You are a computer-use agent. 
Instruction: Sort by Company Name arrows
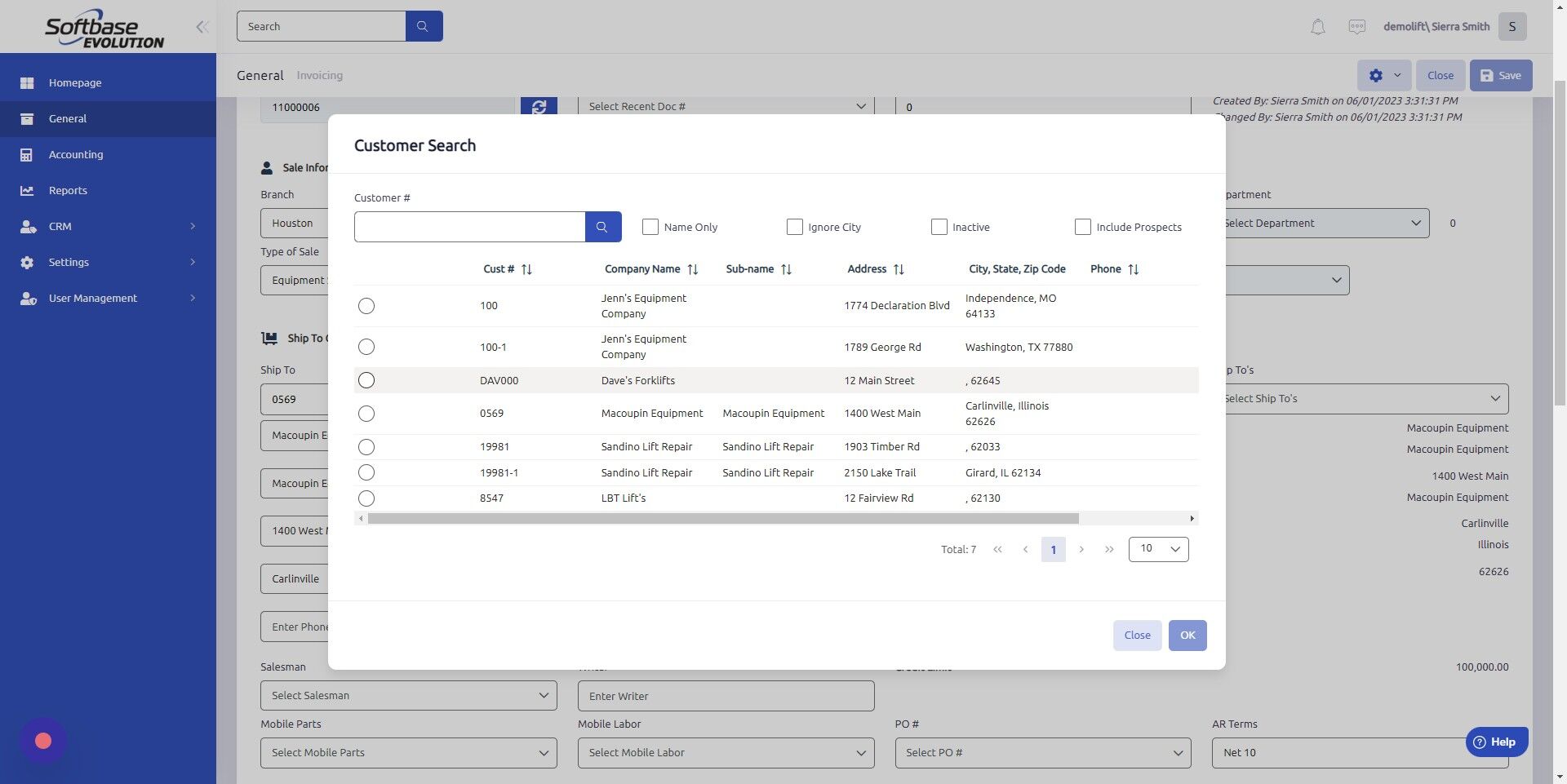tap(693, 269)
